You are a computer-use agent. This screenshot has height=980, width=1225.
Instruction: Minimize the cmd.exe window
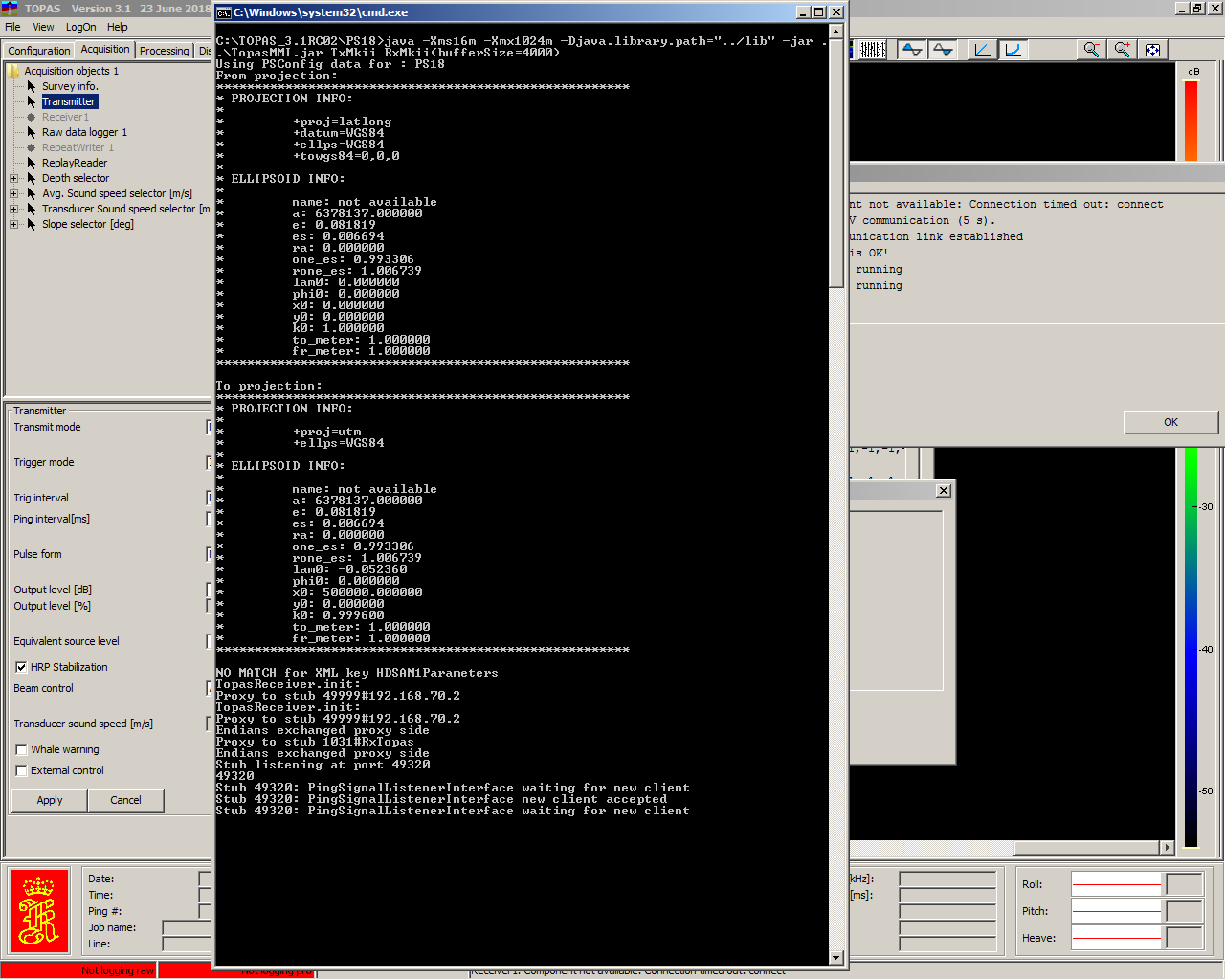click(803, 12)
